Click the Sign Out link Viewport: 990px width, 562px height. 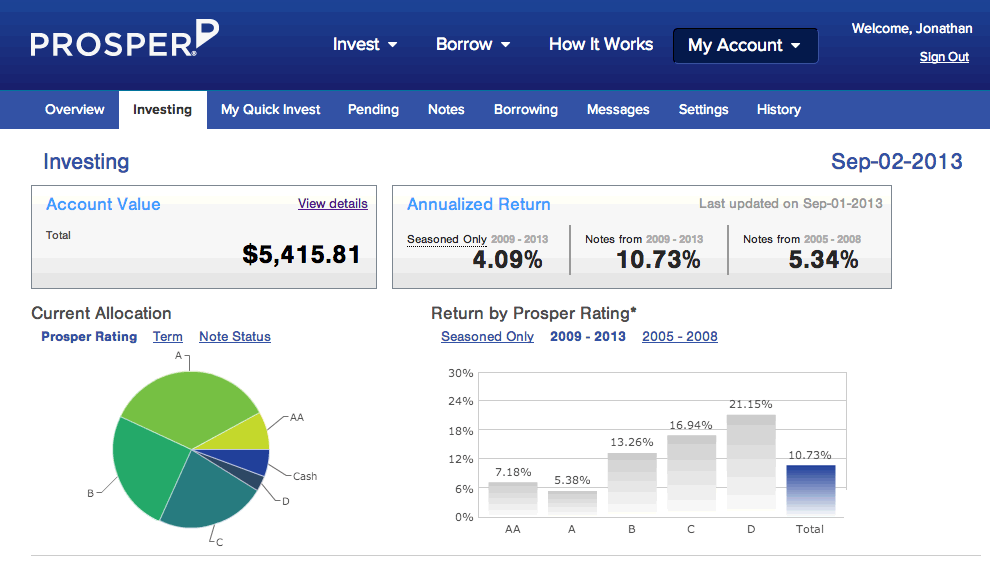click(944, 57)
